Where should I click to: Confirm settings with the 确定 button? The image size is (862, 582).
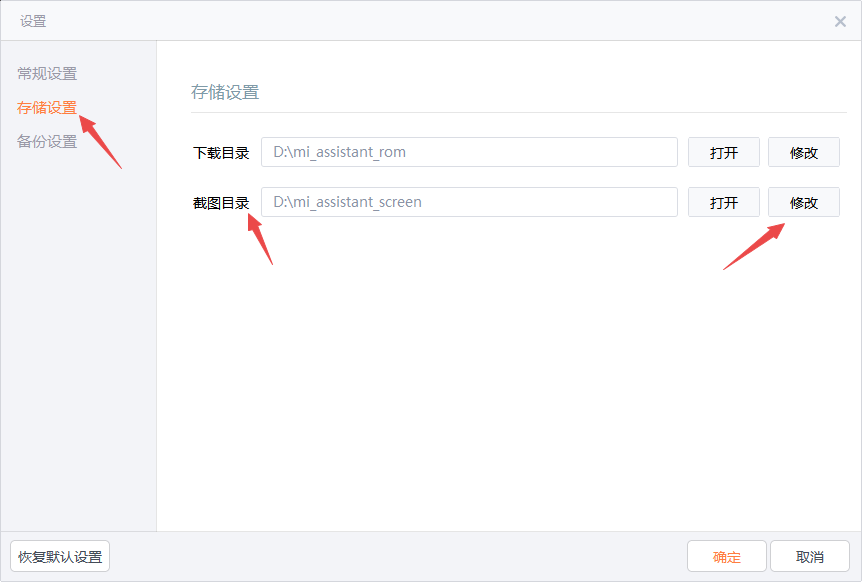[x=727, y=557]
